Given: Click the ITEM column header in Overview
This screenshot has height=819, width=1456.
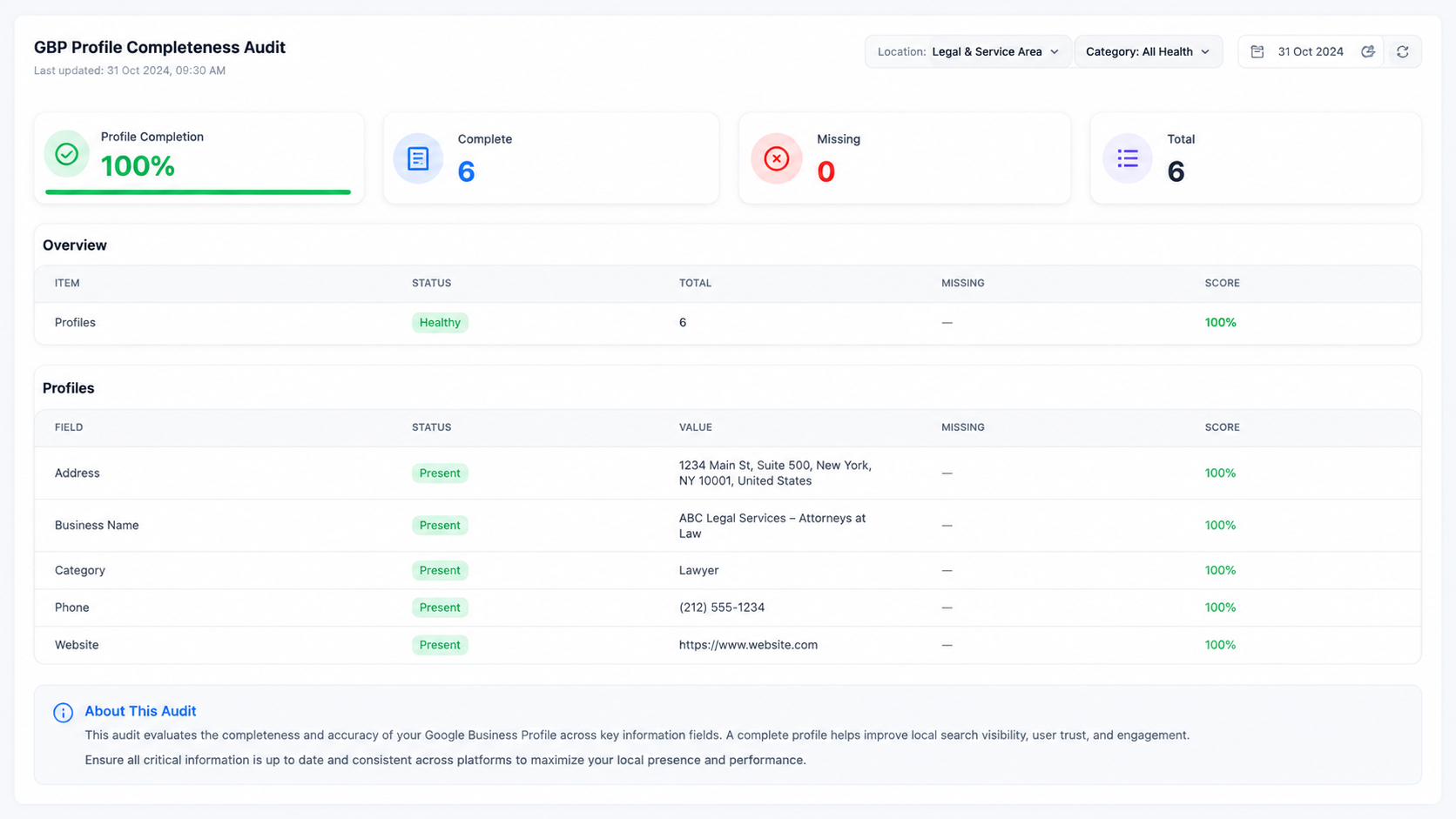Looking at the screenshot, I should point(67,283).
